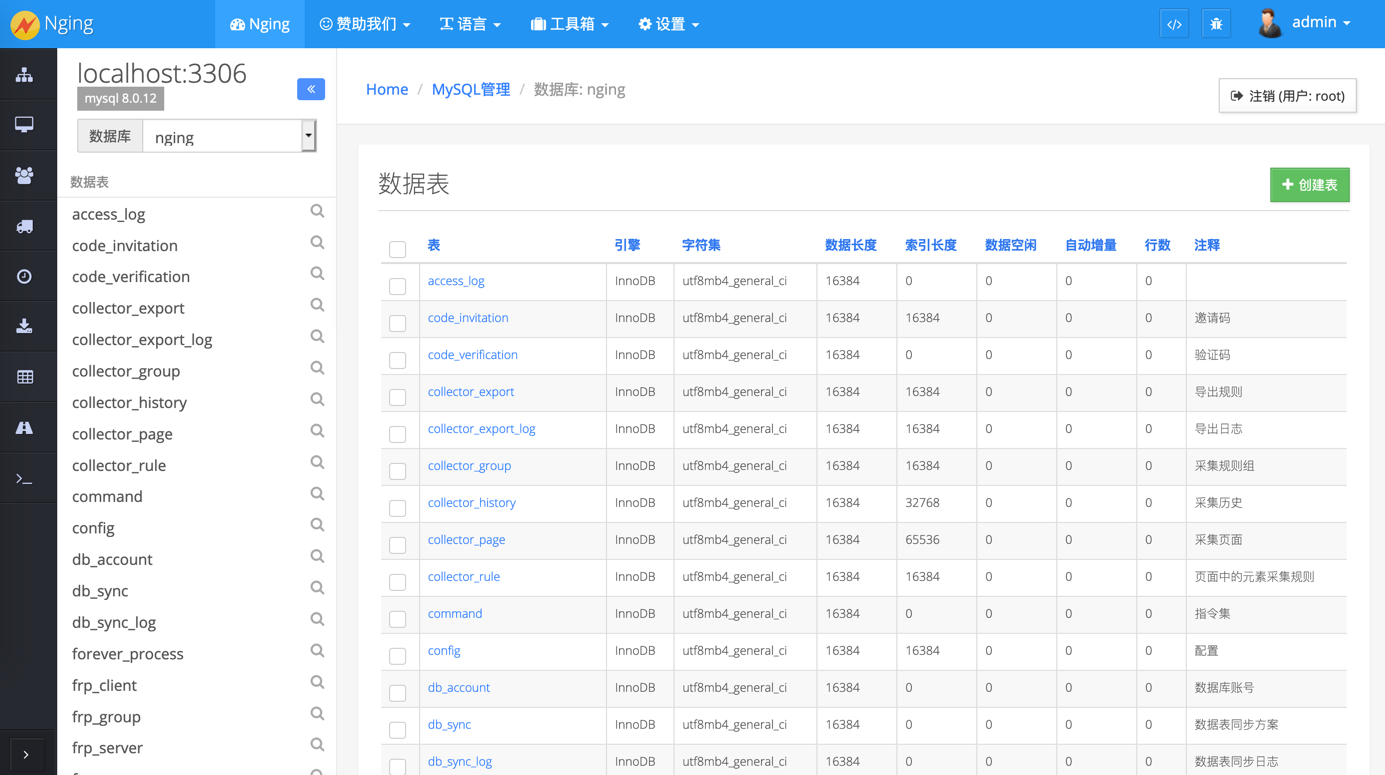Select the truck icon in left sidebar

coord(24,226)
